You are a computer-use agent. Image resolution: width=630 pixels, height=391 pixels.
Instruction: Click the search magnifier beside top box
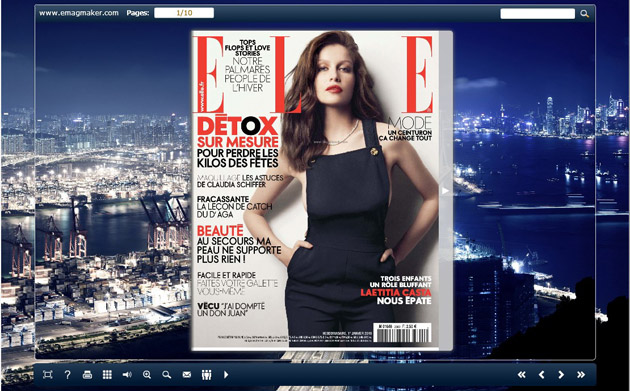(x=585, y=14)
